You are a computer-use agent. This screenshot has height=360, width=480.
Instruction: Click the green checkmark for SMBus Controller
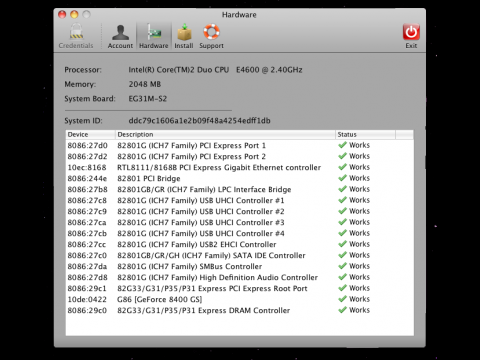(342, 266)
